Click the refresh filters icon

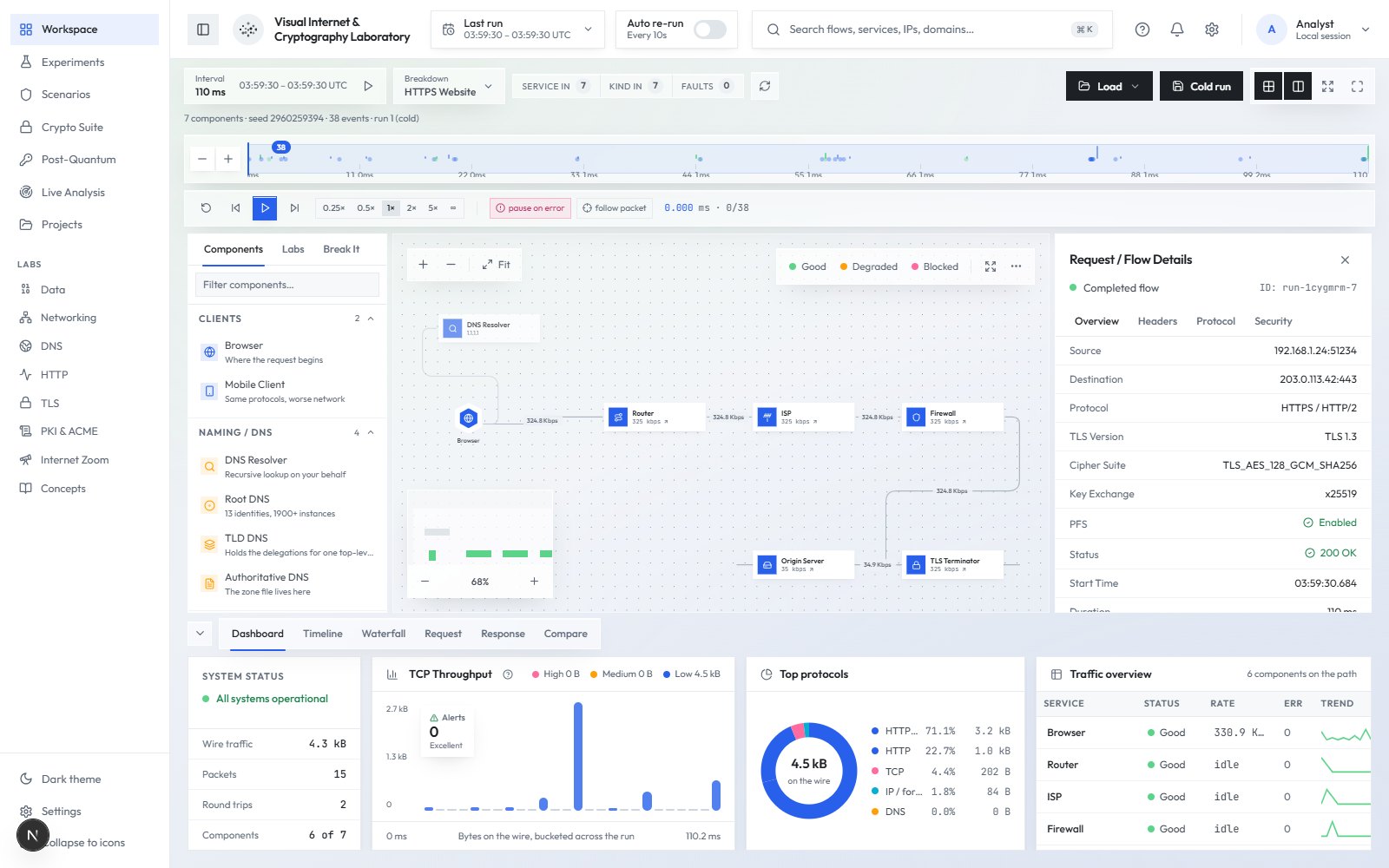(765, 86)
